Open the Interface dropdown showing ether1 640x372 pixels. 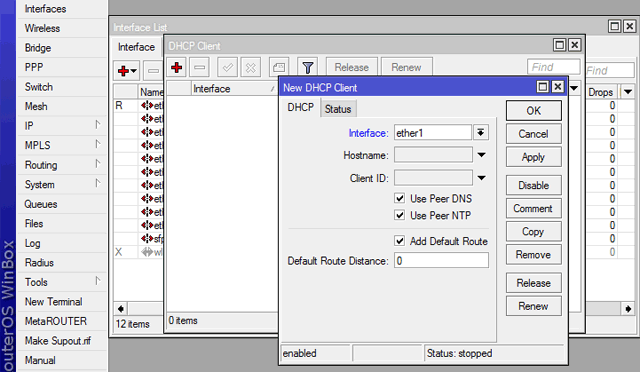point(481,133)
